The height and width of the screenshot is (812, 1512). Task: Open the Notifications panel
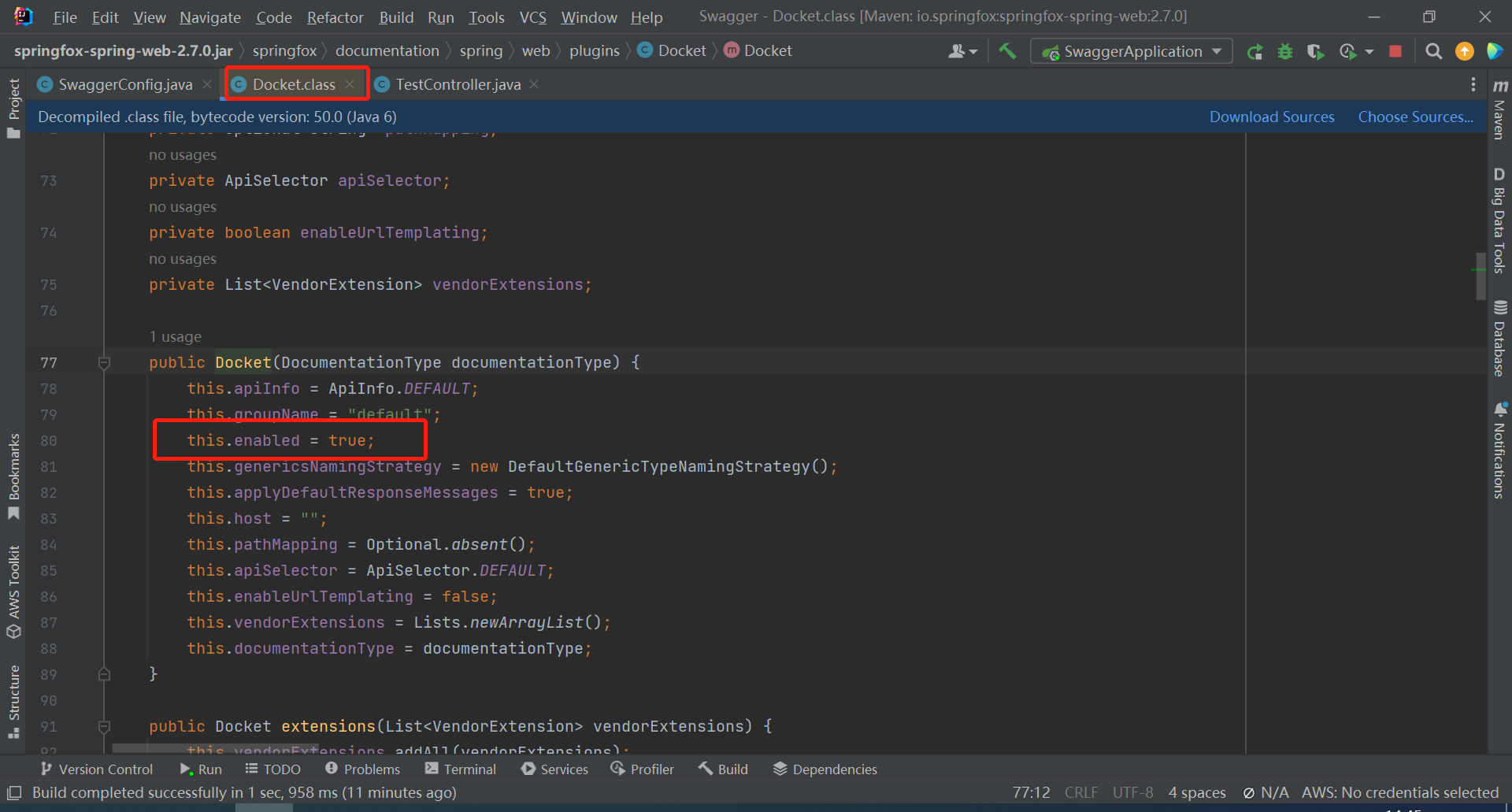point(1499,450)
